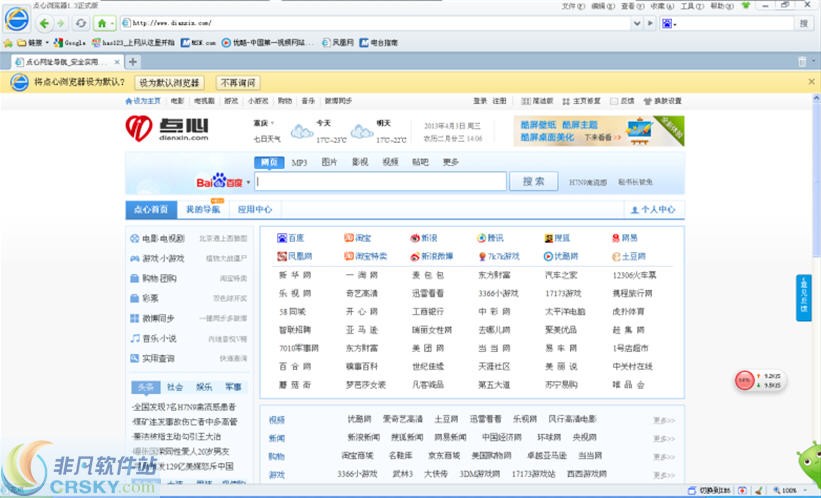Open the Baidu search engine selector
821x498 pixels.
tap(669, 23)
